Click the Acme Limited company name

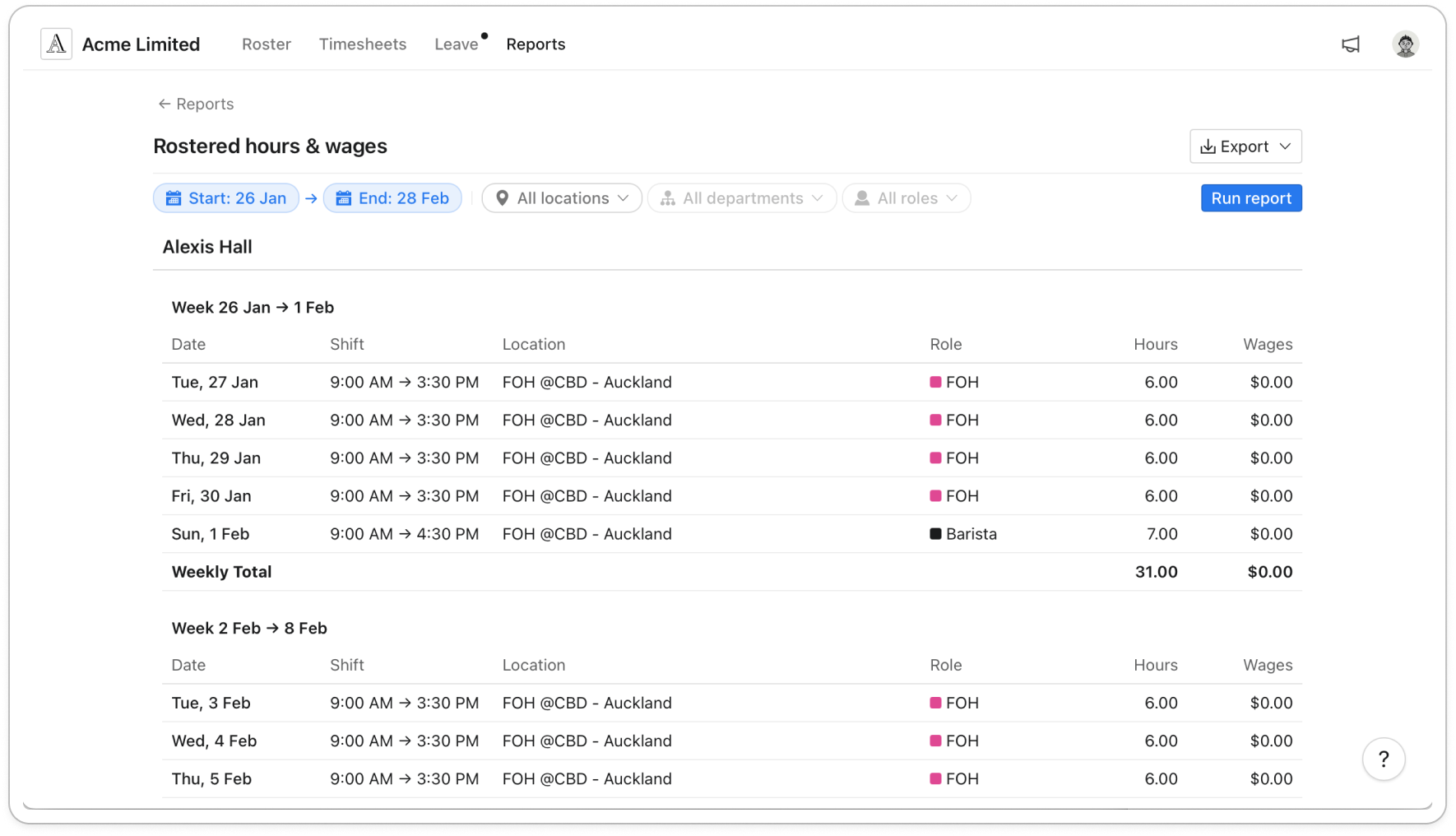point(141,44)
